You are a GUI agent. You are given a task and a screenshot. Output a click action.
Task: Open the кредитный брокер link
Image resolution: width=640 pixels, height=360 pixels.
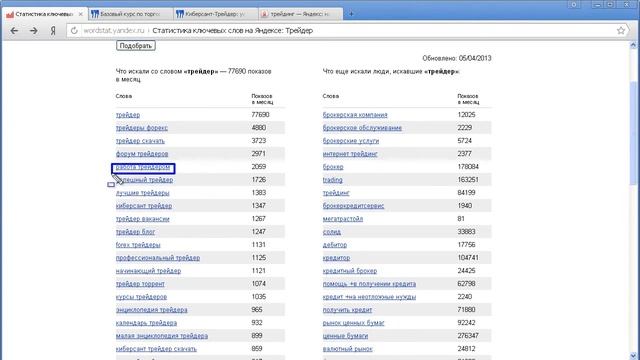(349, 271)
